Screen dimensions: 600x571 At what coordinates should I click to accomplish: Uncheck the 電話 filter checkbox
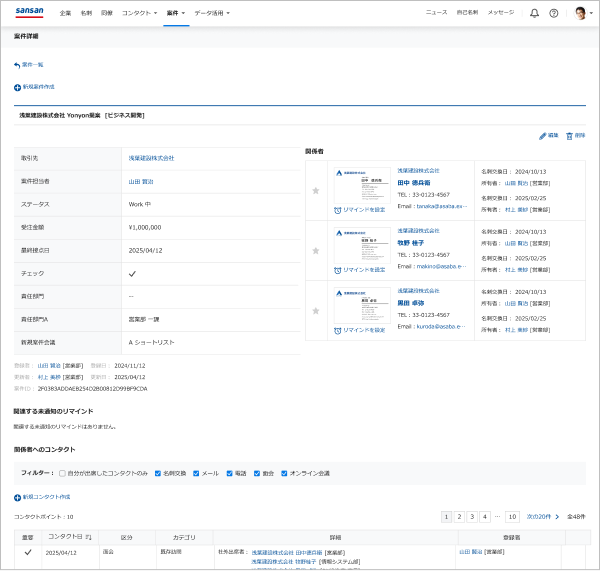(x=229, y=473)
